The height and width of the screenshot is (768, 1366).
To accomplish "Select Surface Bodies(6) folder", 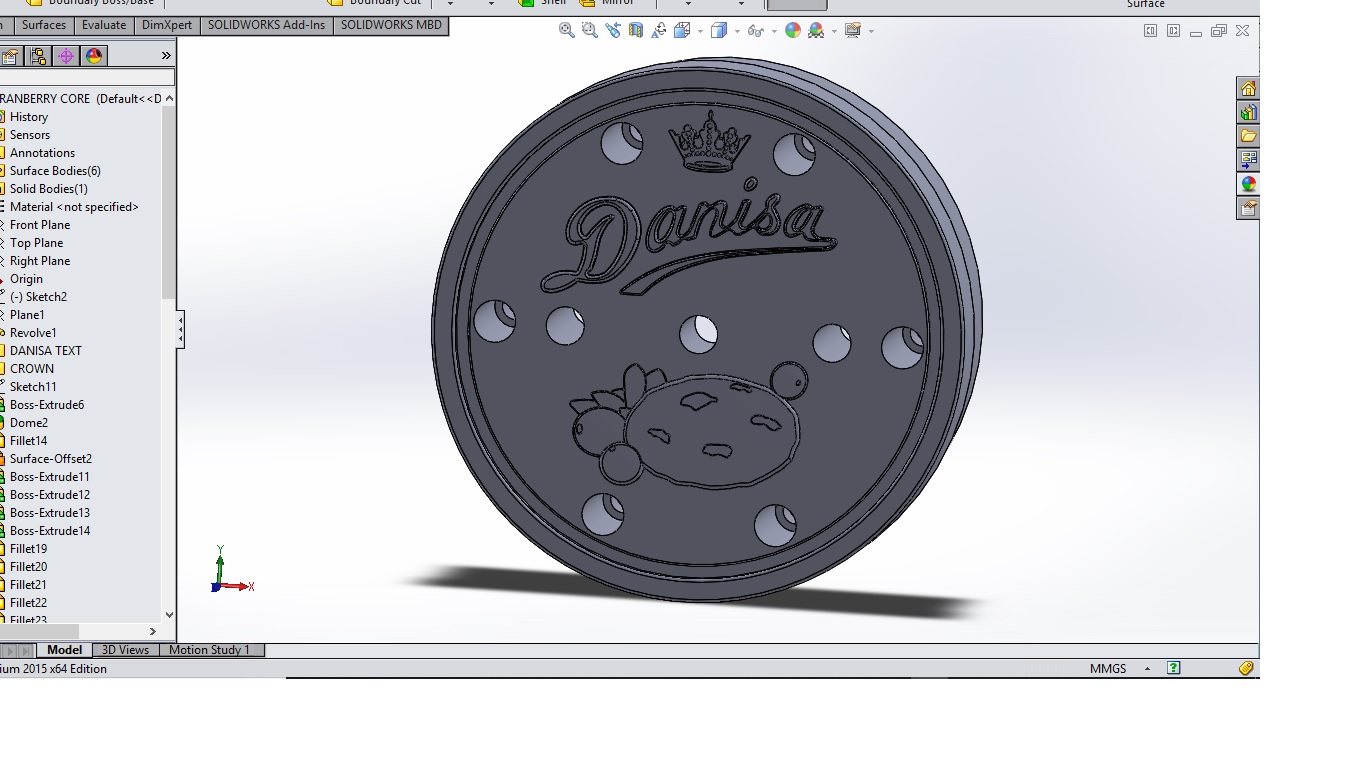I will click(55, 171).
